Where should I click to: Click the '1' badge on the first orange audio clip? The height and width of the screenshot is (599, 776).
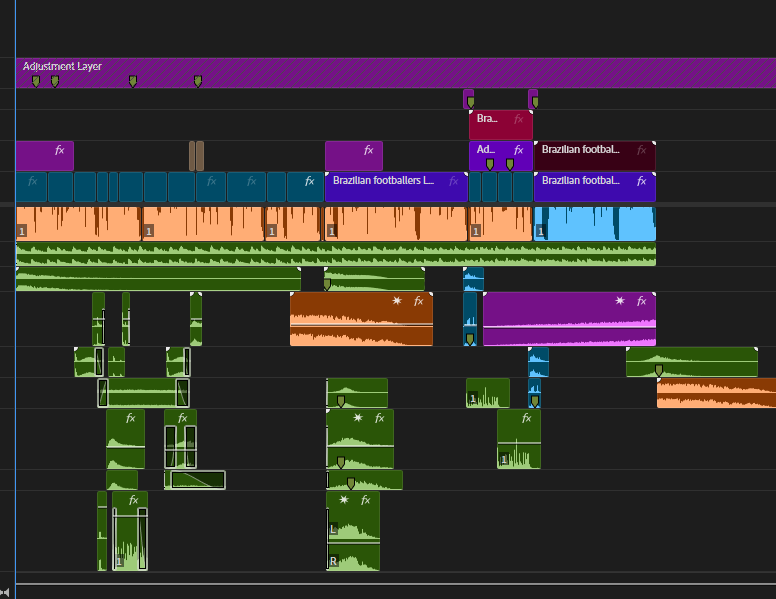click(22, 231)
